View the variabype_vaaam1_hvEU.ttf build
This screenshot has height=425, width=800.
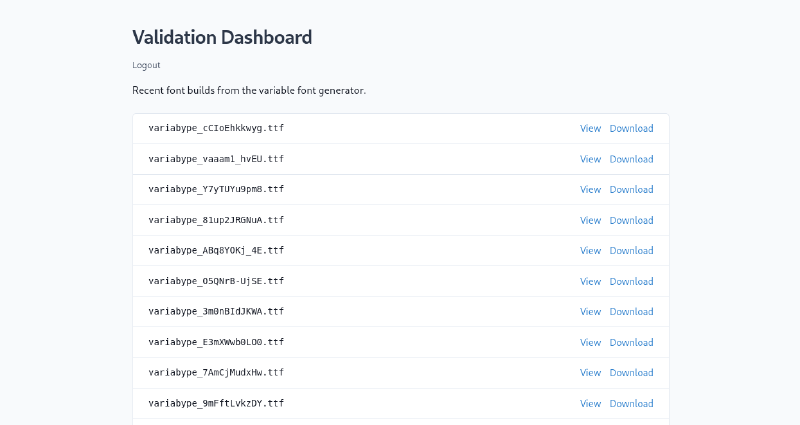pyautogui.click(x=590, y=159)
